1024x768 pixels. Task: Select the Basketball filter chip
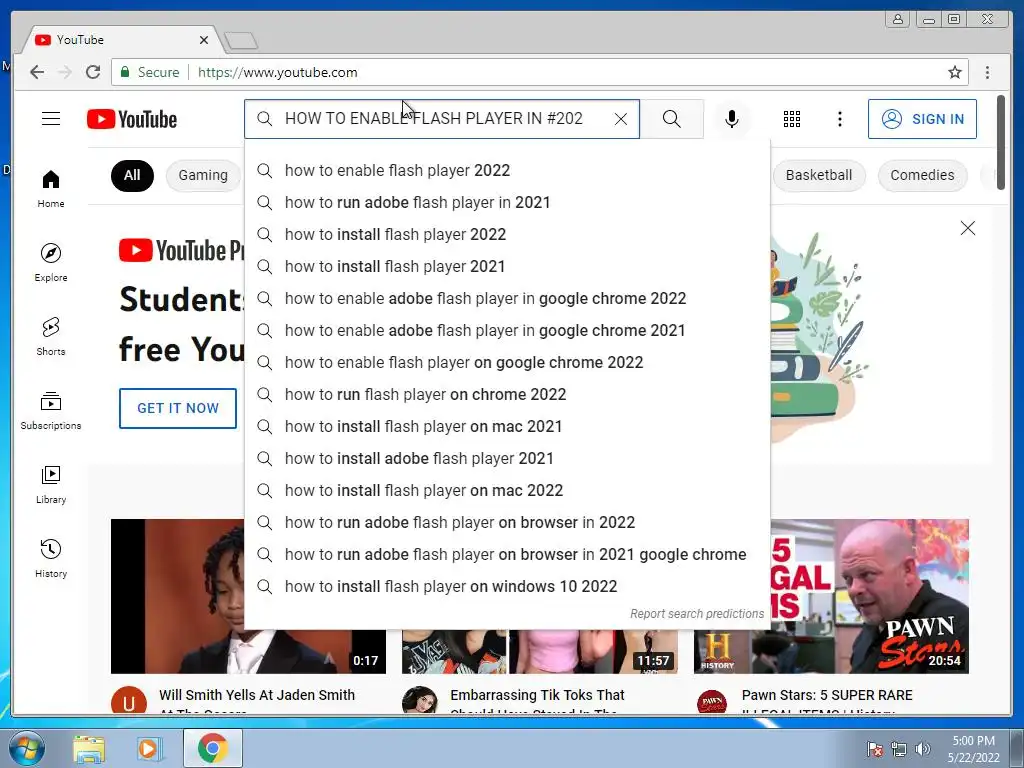[819, 175]
